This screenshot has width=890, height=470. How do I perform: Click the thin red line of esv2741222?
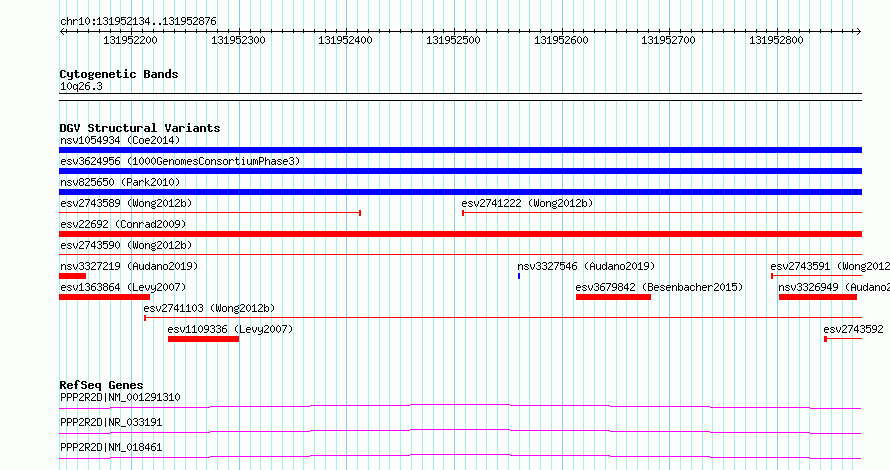(662, 213)
